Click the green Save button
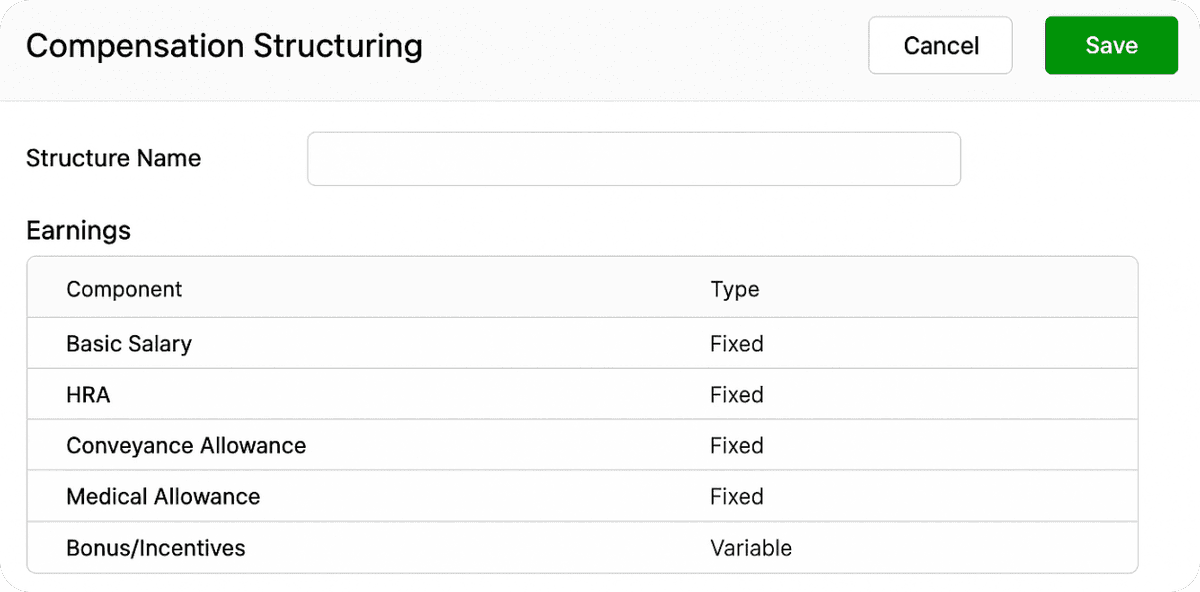This screenshot has width=1200, height=592. coord(1111,46)
